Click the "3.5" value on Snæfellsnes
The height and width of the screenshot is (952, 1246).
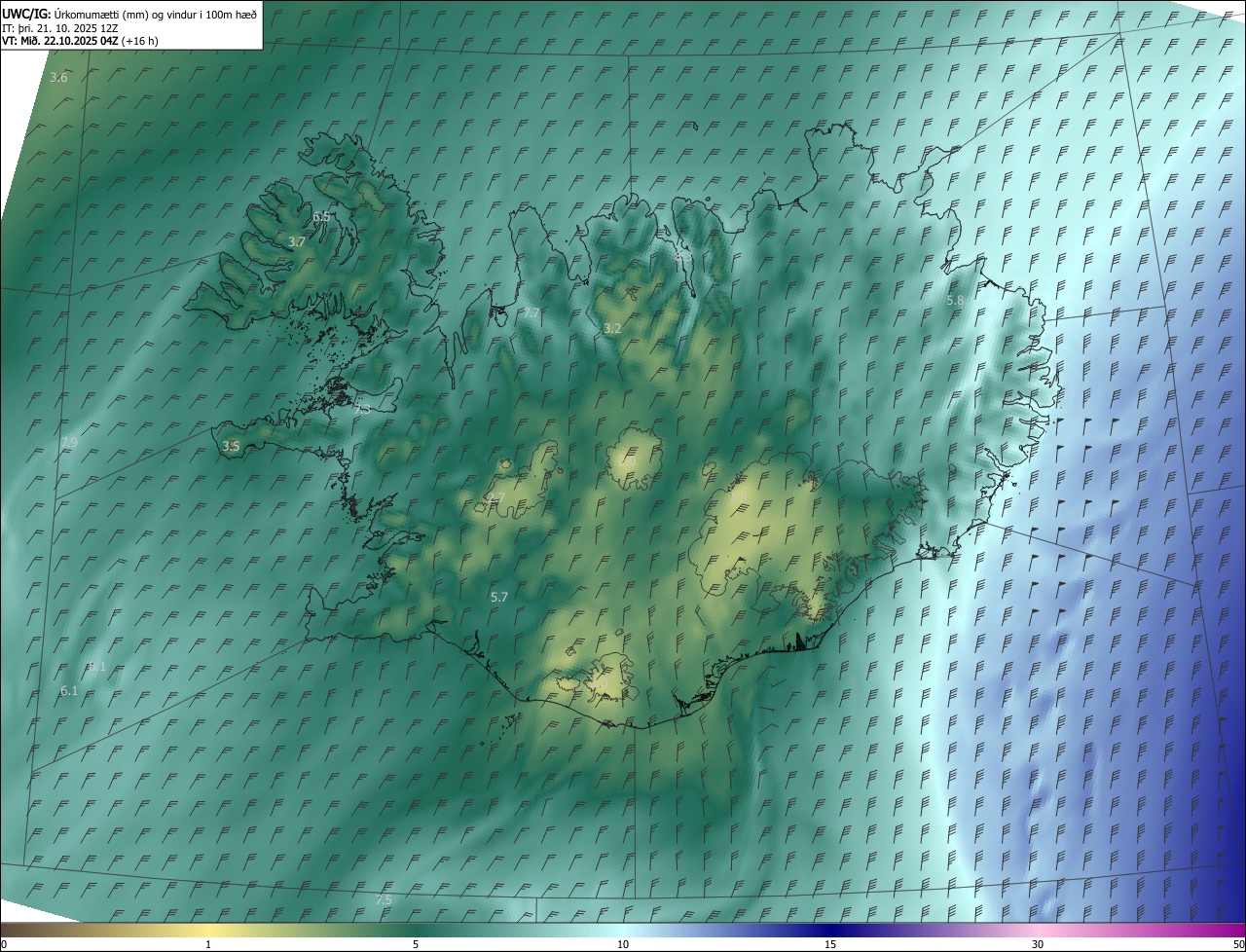tap(231, 447)
